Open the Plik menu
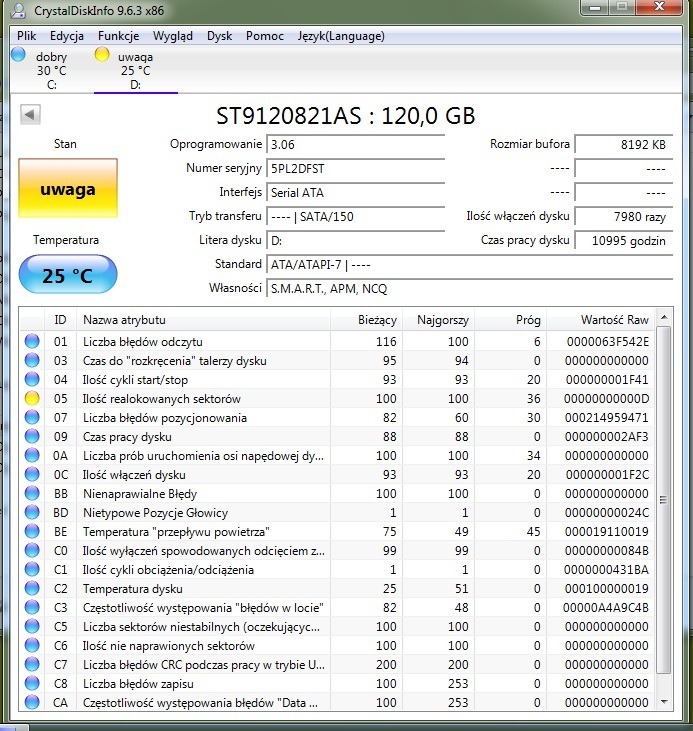Screen dimensions: 693x731 26,36
